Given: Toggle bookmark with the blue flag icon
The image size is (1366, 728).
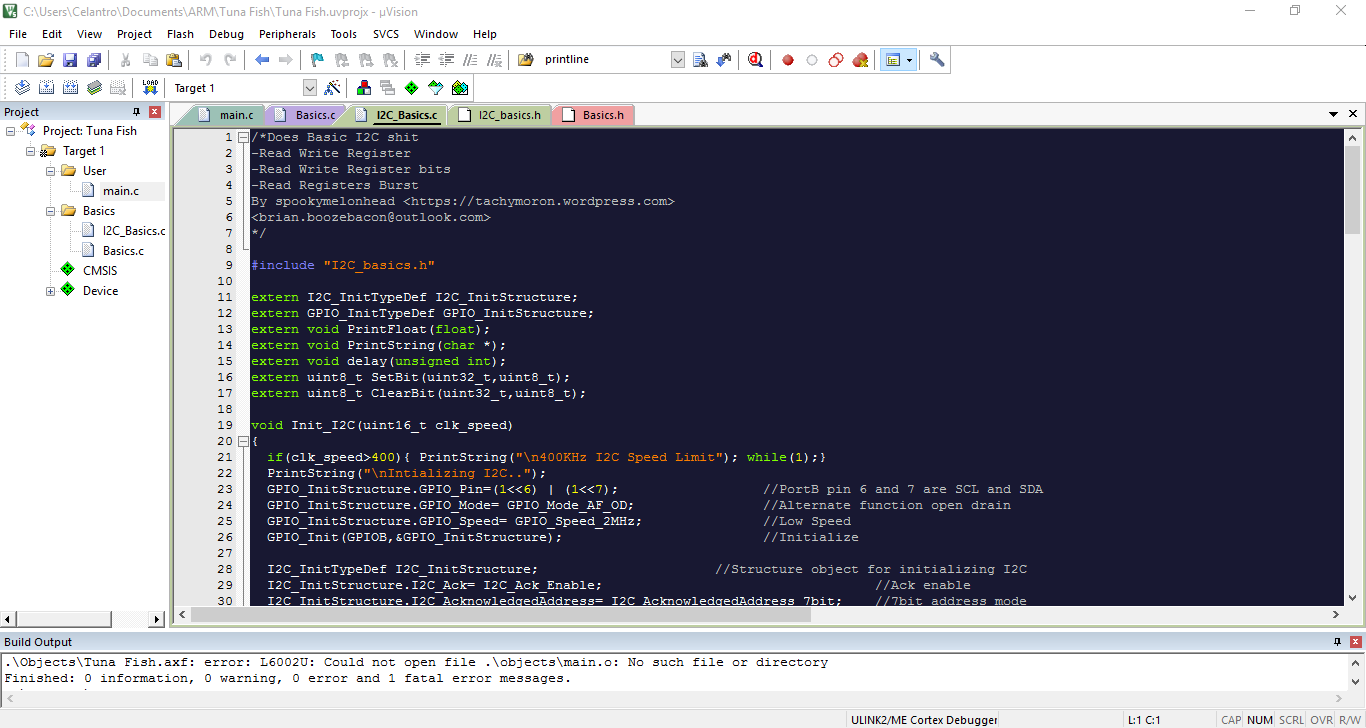Looking at the screenshot, I should click(317, 60).
